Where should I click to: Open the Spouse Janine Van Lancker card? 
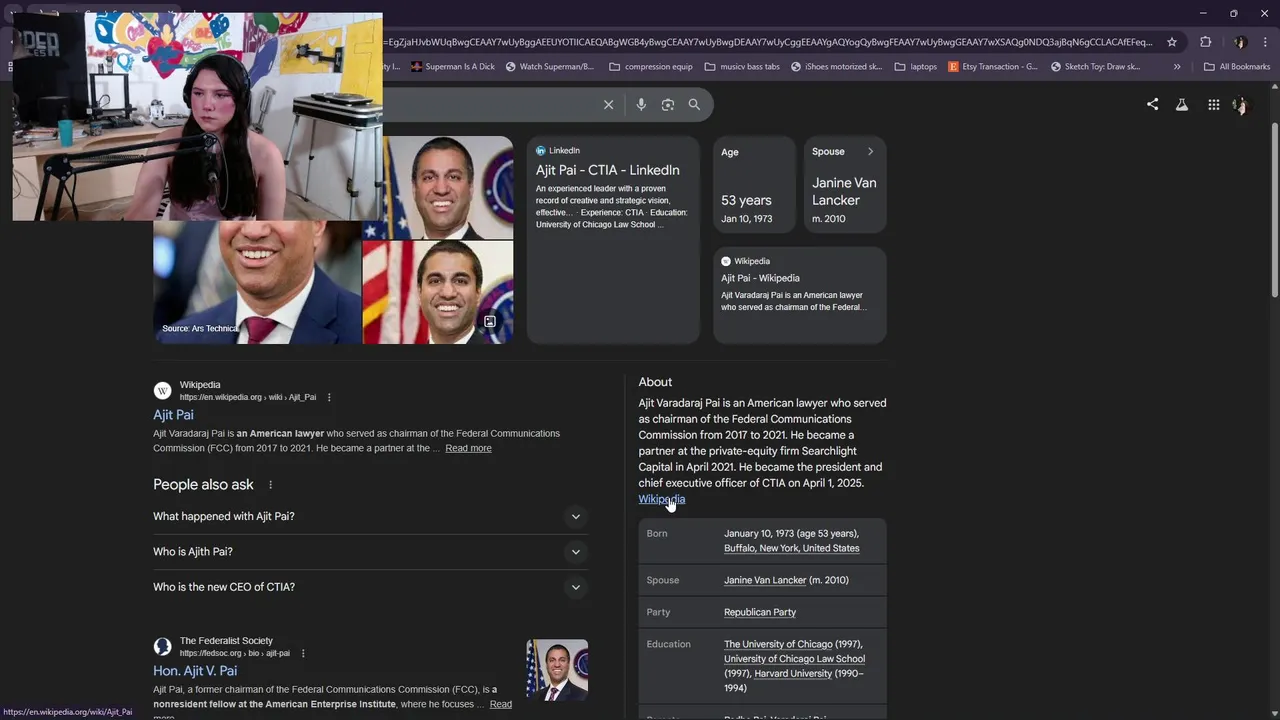point(845,184)
